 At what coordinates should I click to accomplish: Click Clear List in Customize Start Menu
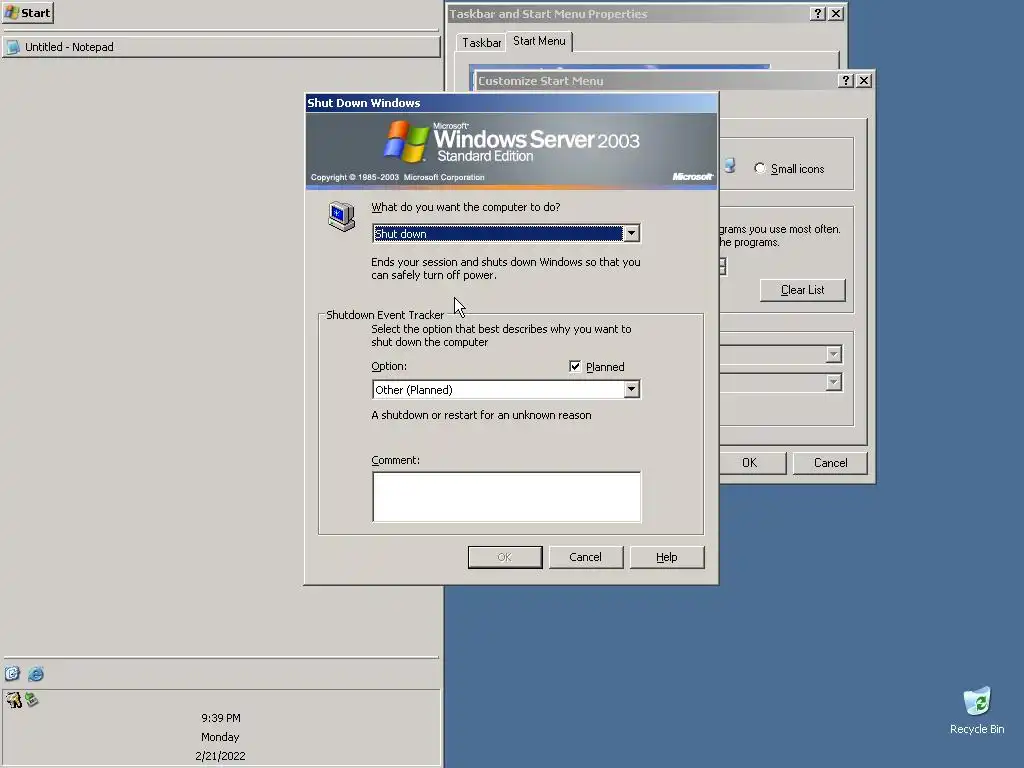tap(803, 290)
